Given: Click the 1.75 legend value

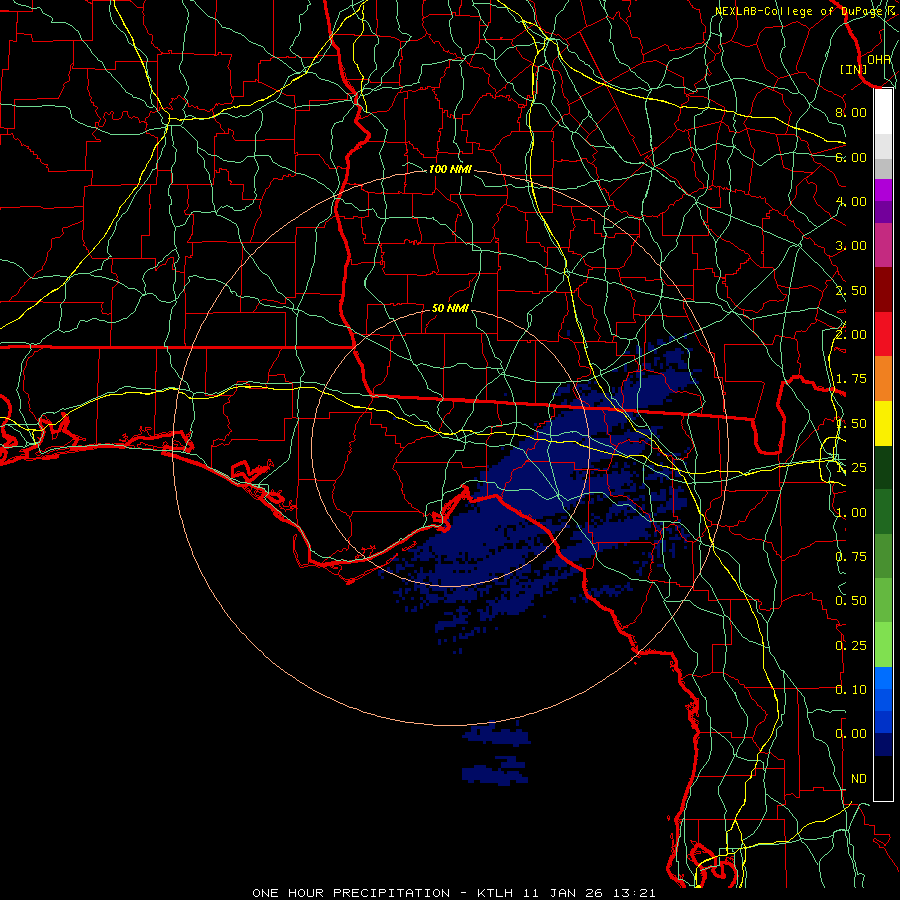Looking at the screenshot, I should click(851, 379).
